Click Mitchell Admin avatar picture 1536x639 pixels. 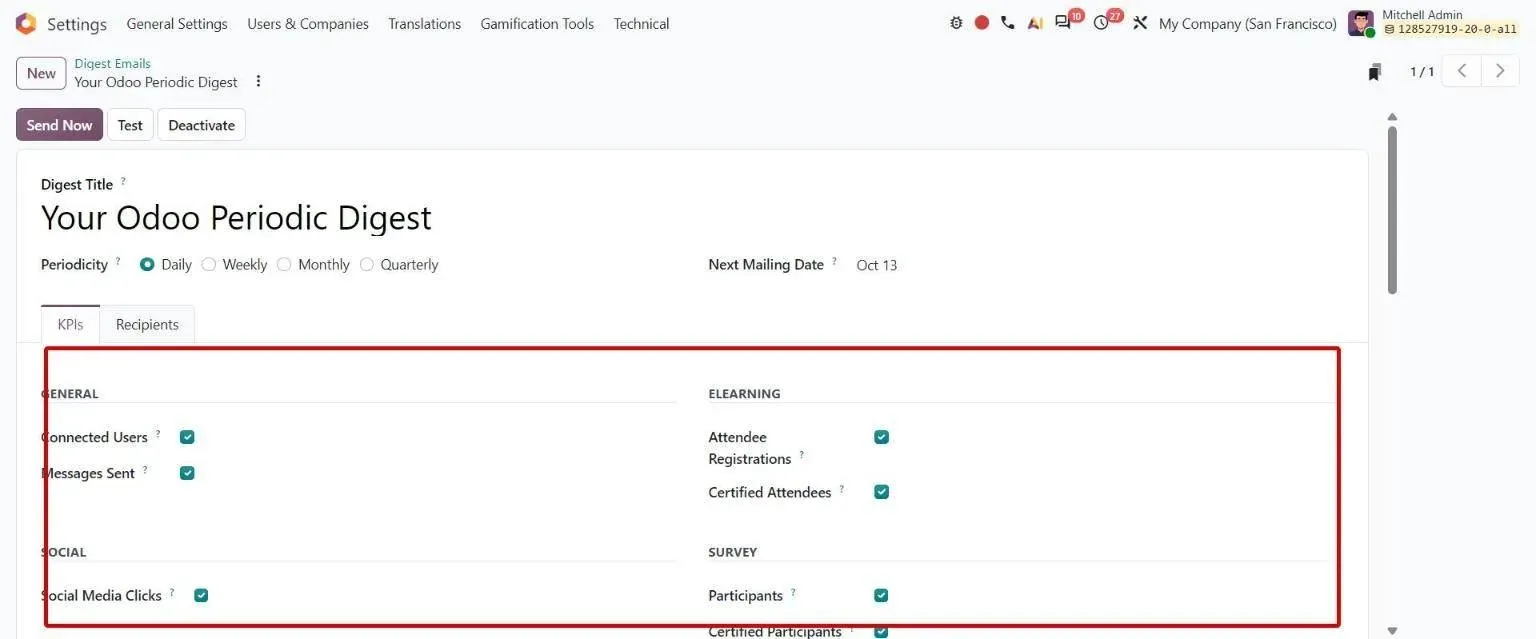coord(1360,23)
